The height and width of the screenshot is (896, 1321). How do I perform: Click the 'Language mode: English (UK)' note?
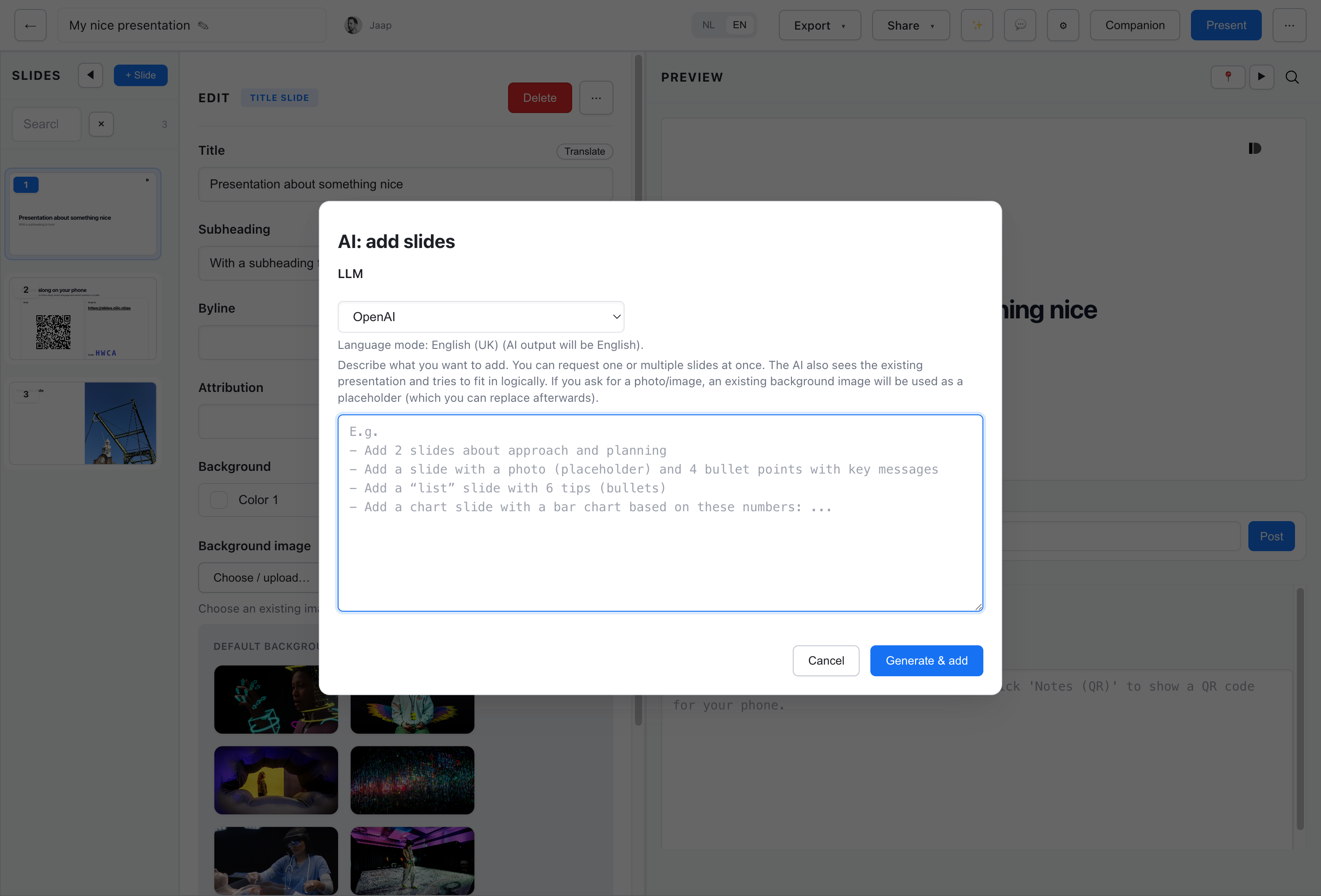click(x=490, y=345)
